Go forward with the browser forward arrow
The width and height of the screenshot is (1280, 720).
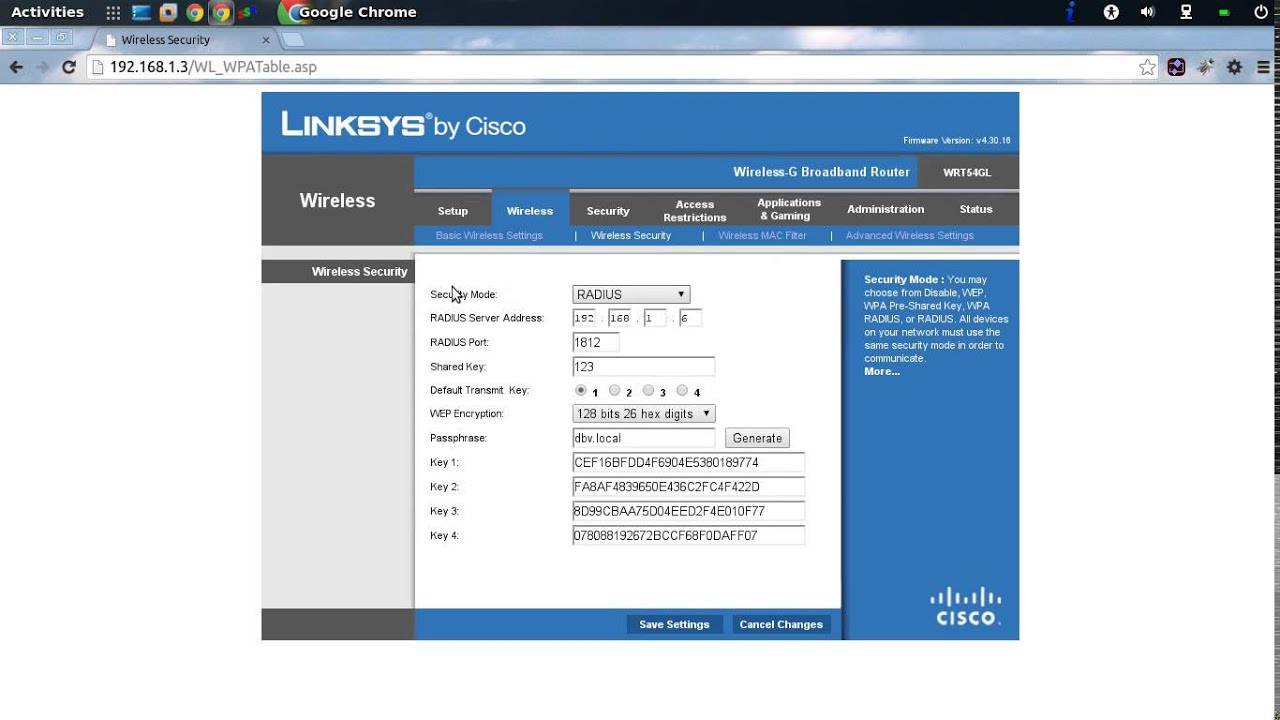pos(42,67)
